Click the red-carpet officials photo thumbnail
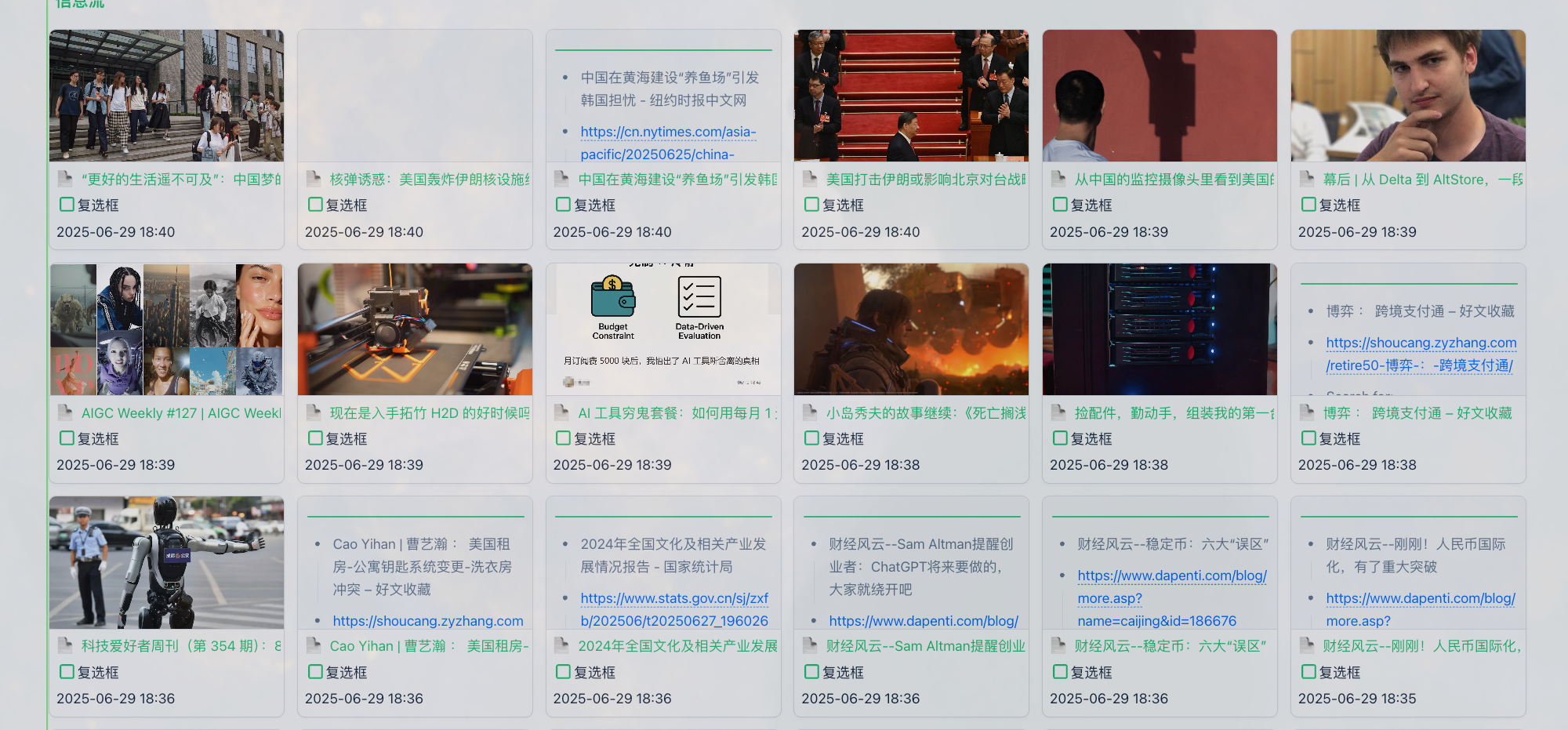 911,96
